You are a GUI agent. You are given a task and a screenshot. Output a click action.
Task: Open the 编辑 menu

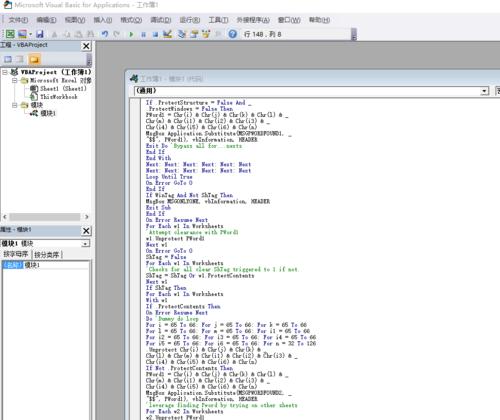(x=46, y=20)
